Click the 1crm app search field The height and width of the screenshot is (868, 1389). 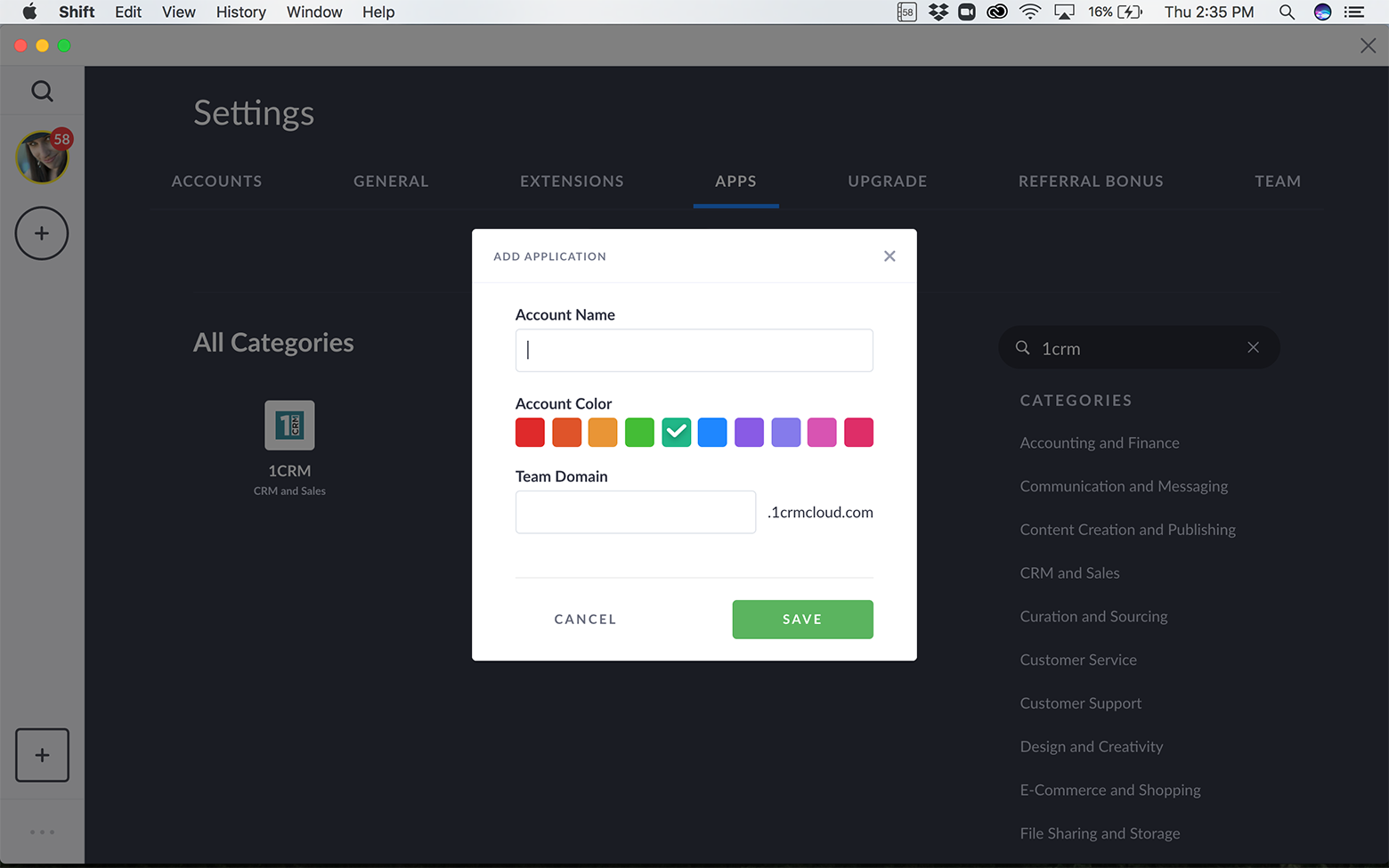pyautogui.click(x=1140, y=347)
